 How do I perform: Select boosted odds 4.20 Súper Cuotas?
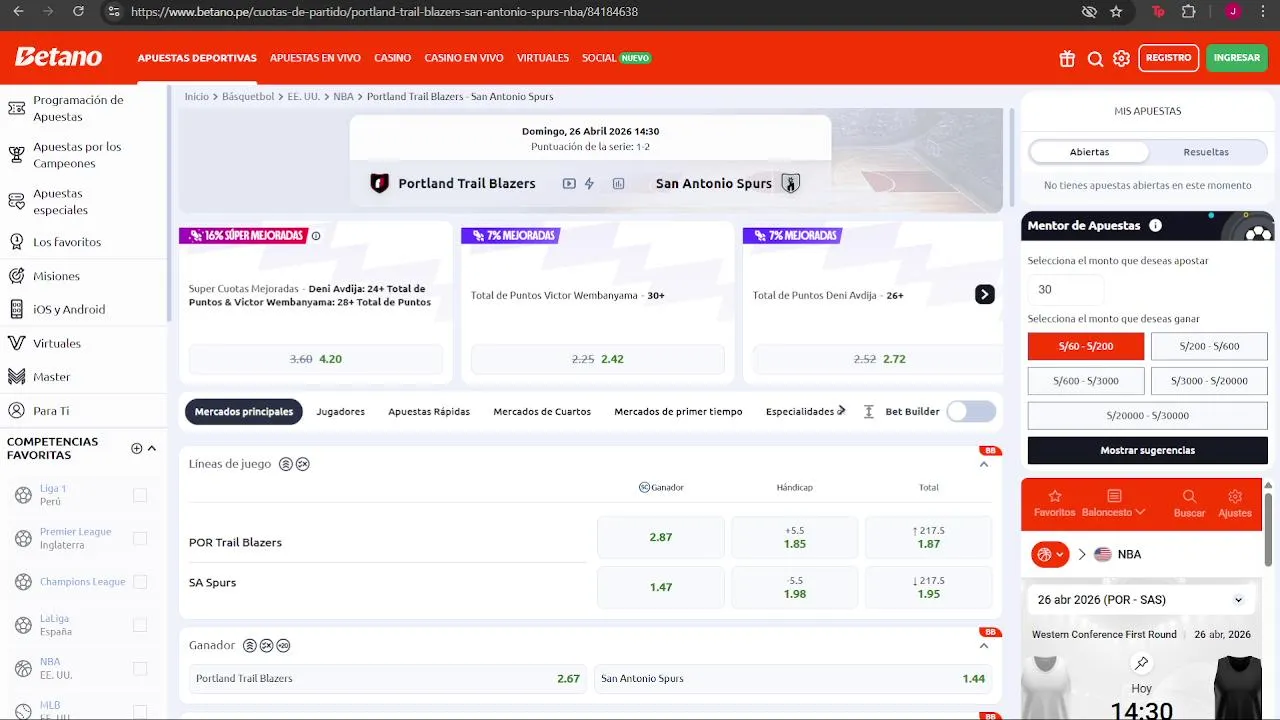pos(315,359)
